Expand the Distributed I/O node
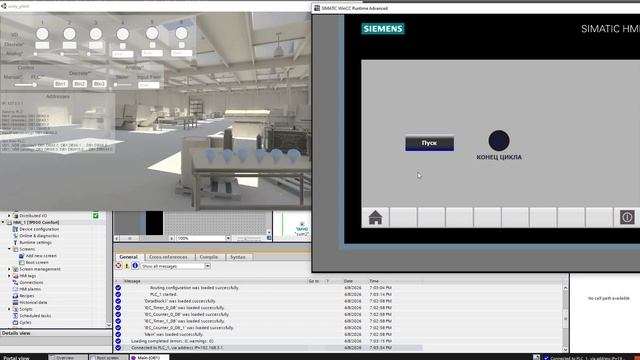Screen dimensions: 640x360 pos(9,216)
